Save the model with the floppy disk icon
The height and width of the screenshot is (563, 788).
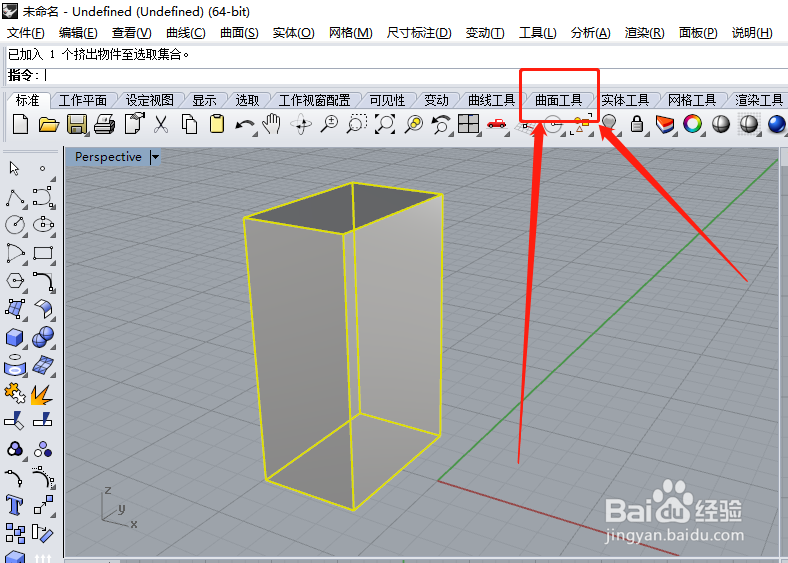pos(77,124)
